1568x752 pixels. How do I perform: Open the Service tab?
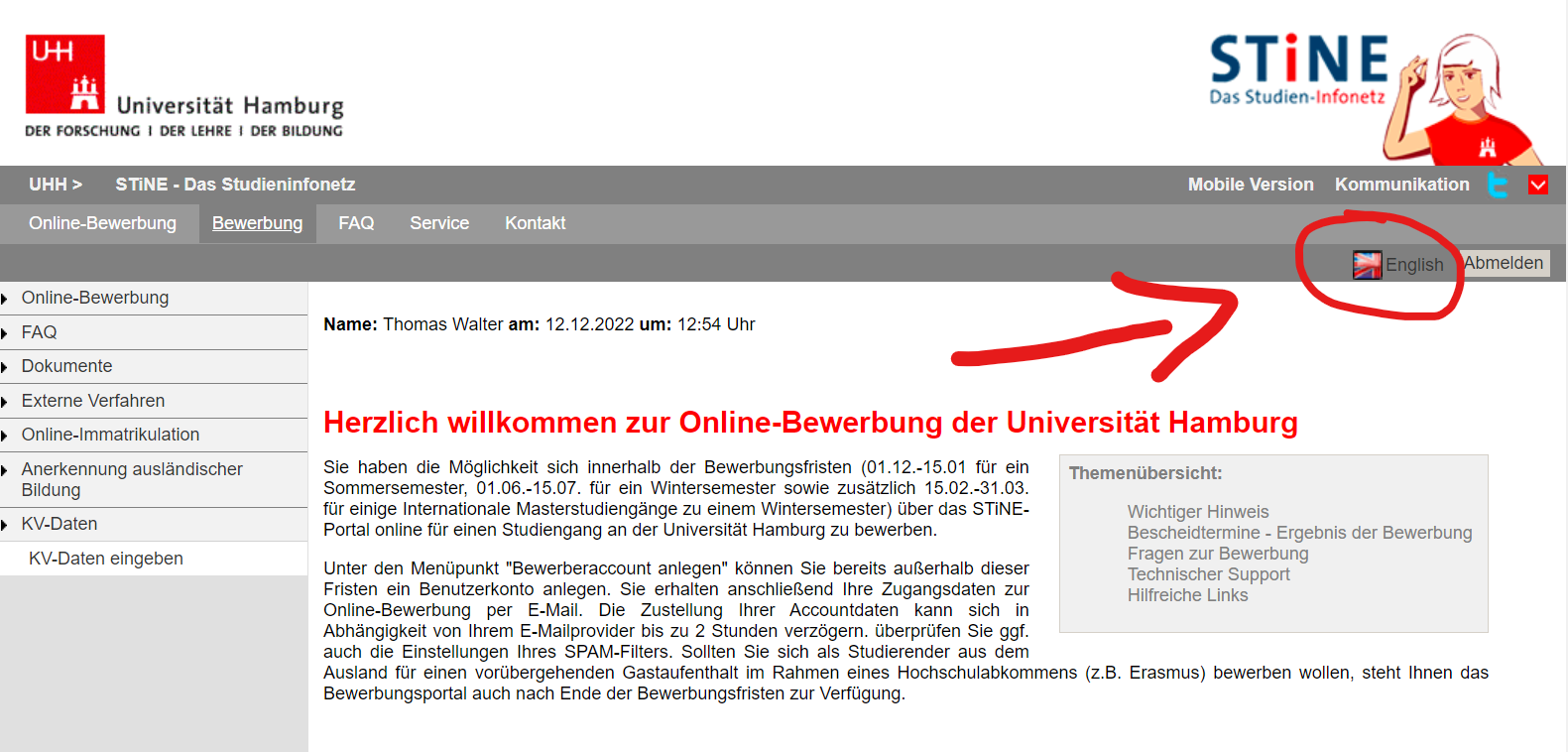[x=439, y=223]
